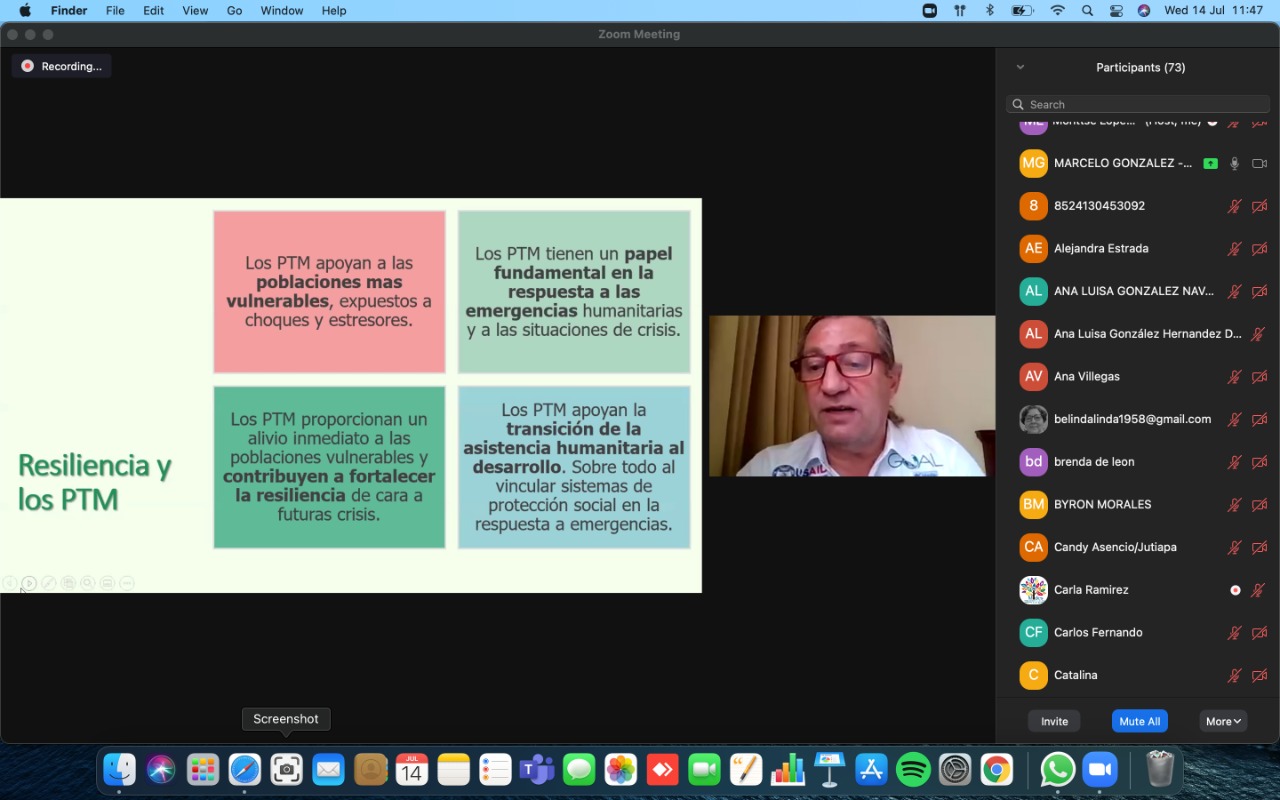Click the screen share icon next to MARCELO GONZALEZ
Image resolution: width=1280 pixels, height=800 pixels.
coord(1210,163)
